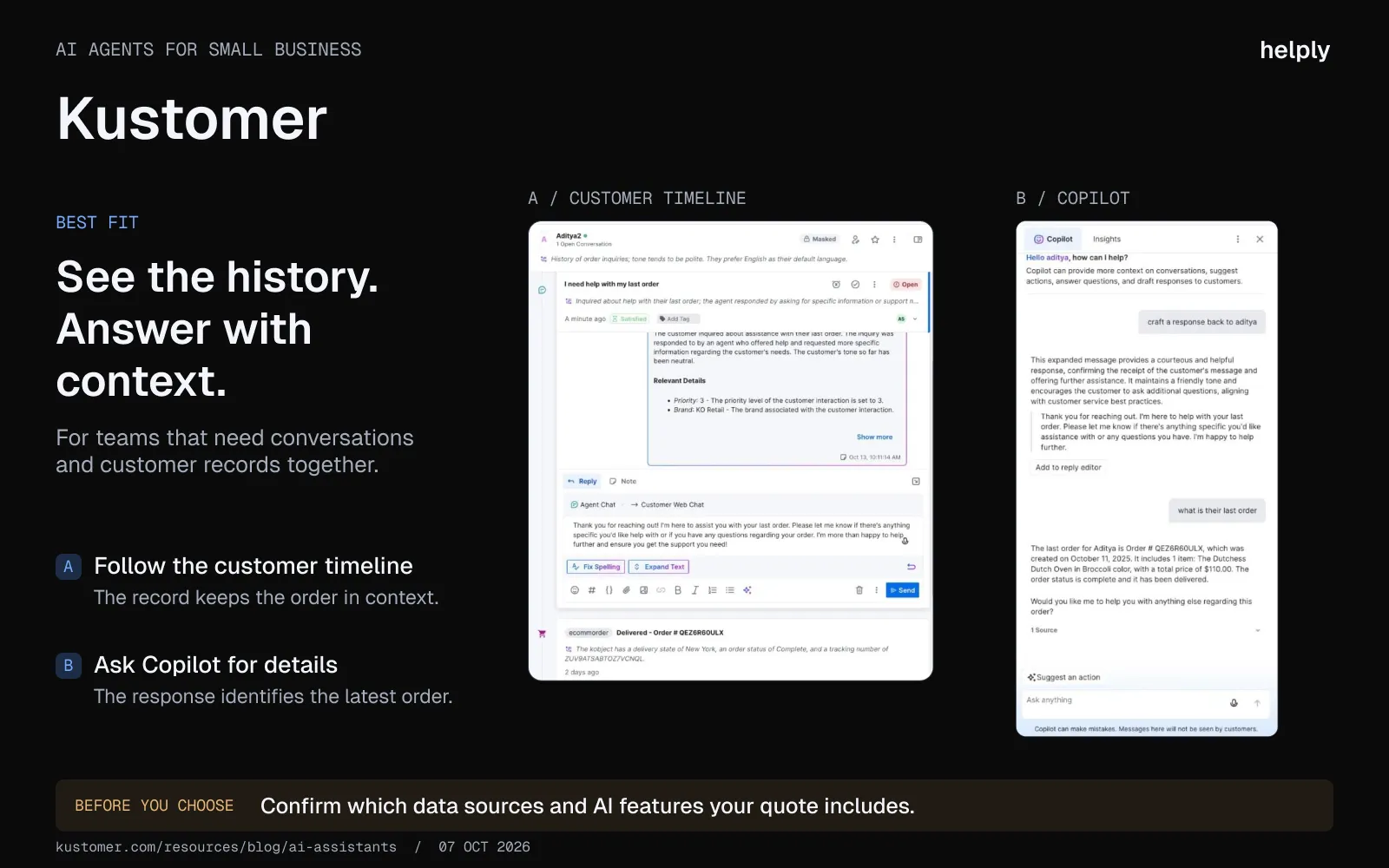Mark the conversation done with checkmark icon
1389x868 pixels.
855,285
